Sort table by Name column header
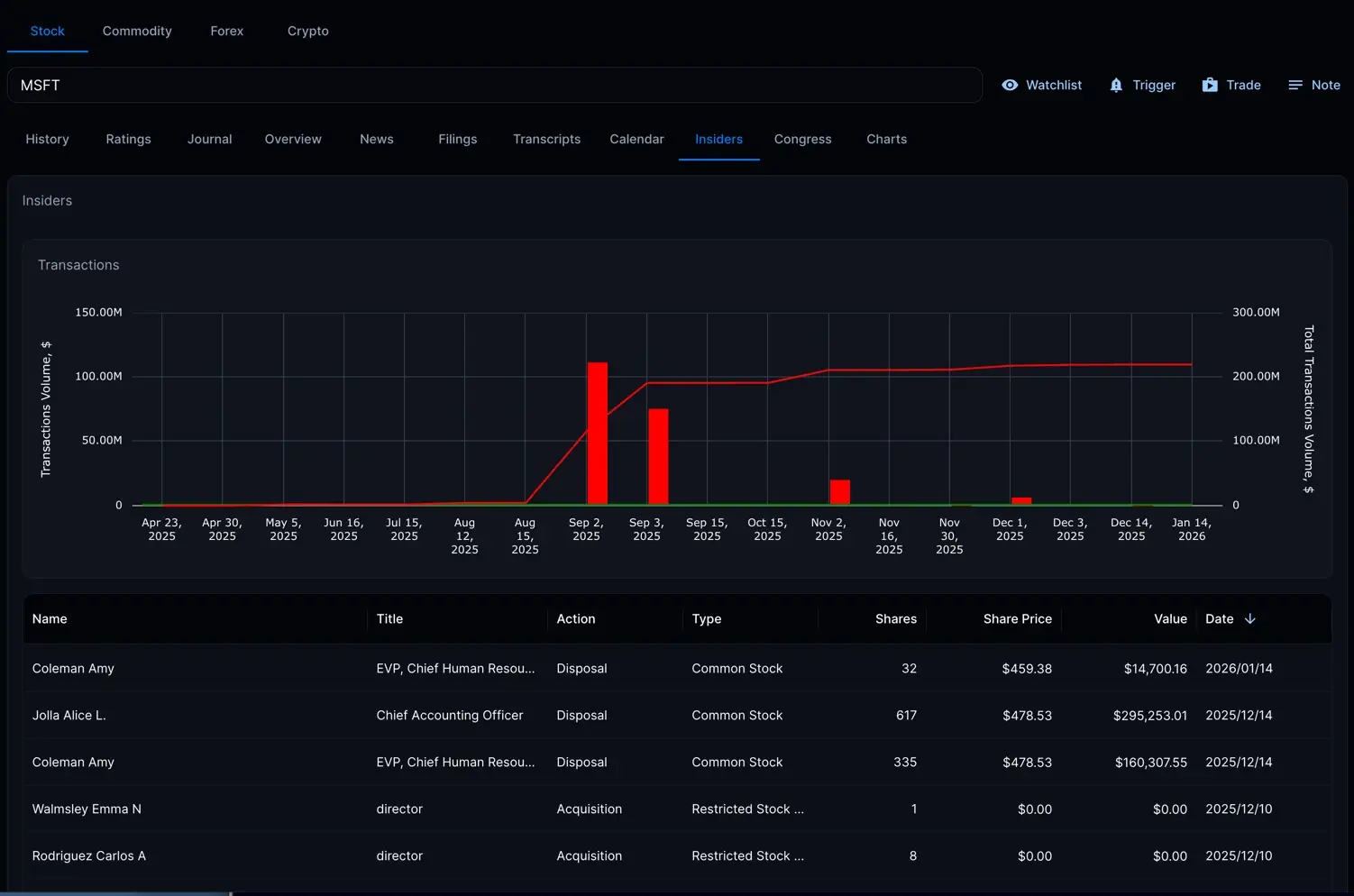The image size is (1354, 896). pos(50,619)
